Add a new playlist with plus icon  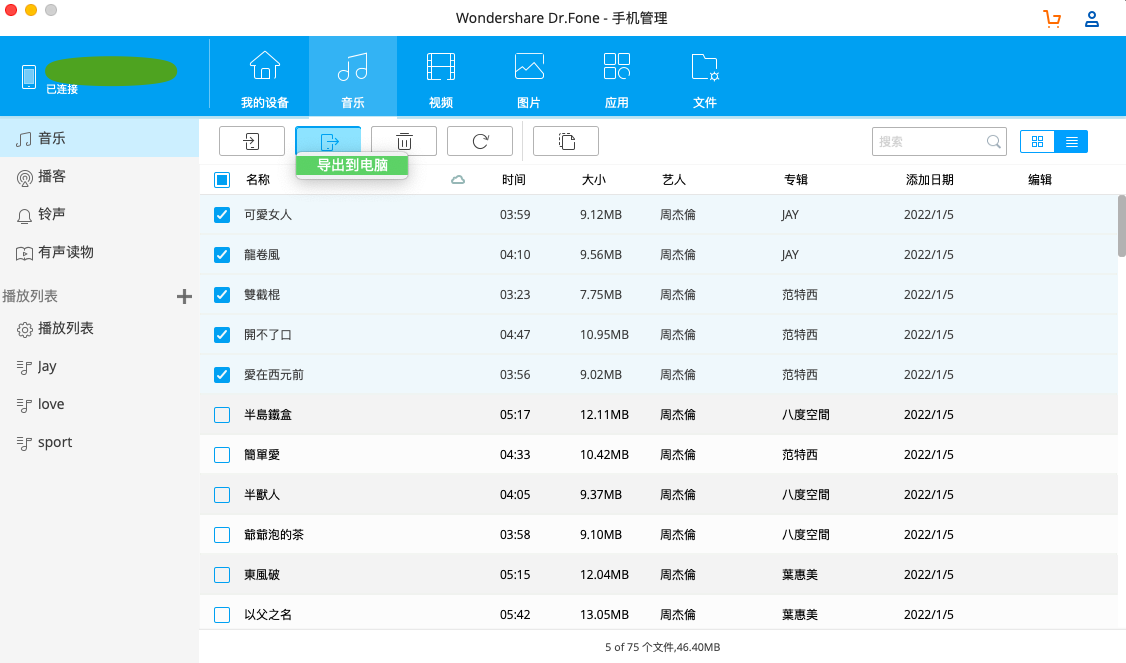(x=185, y=296)
